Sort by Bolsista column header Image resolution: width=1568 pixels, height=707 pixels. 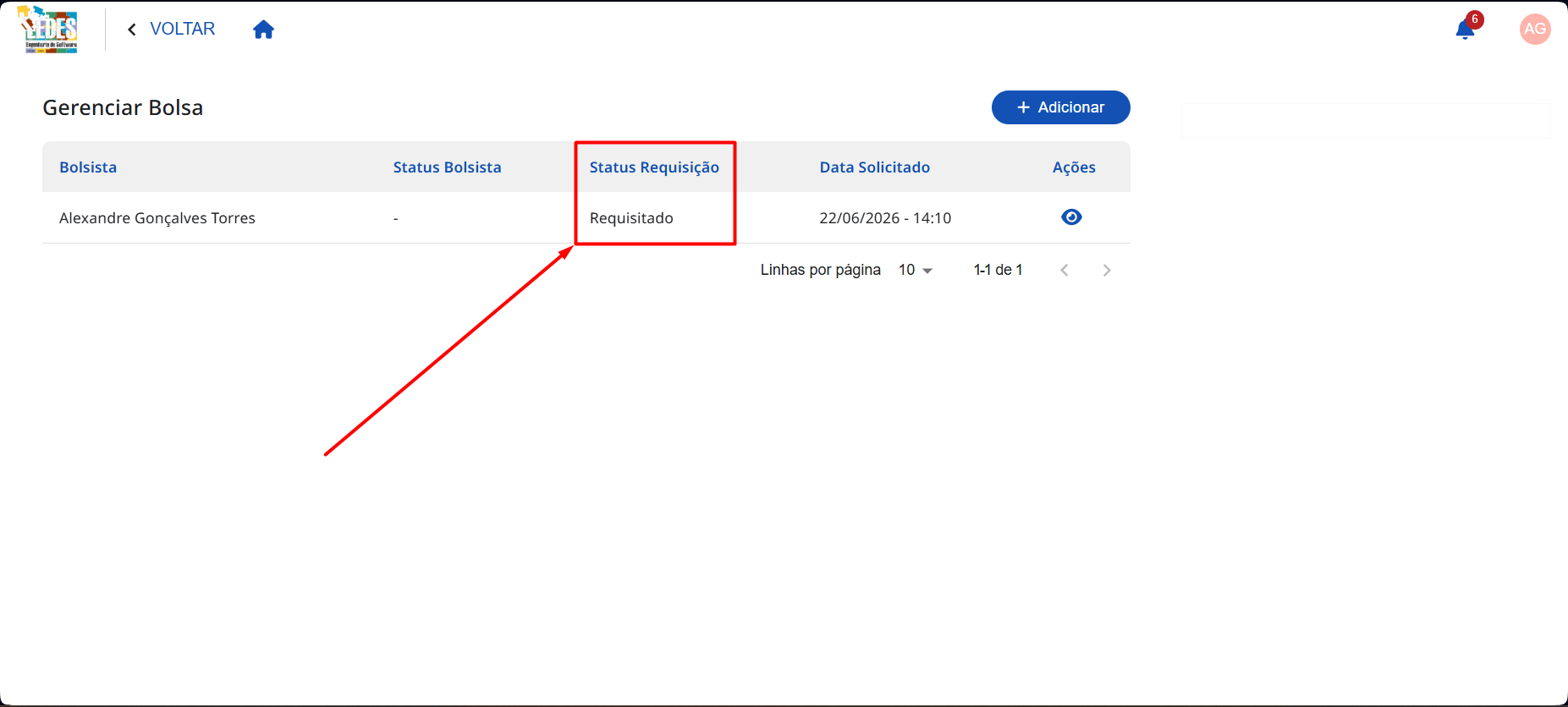88,167
